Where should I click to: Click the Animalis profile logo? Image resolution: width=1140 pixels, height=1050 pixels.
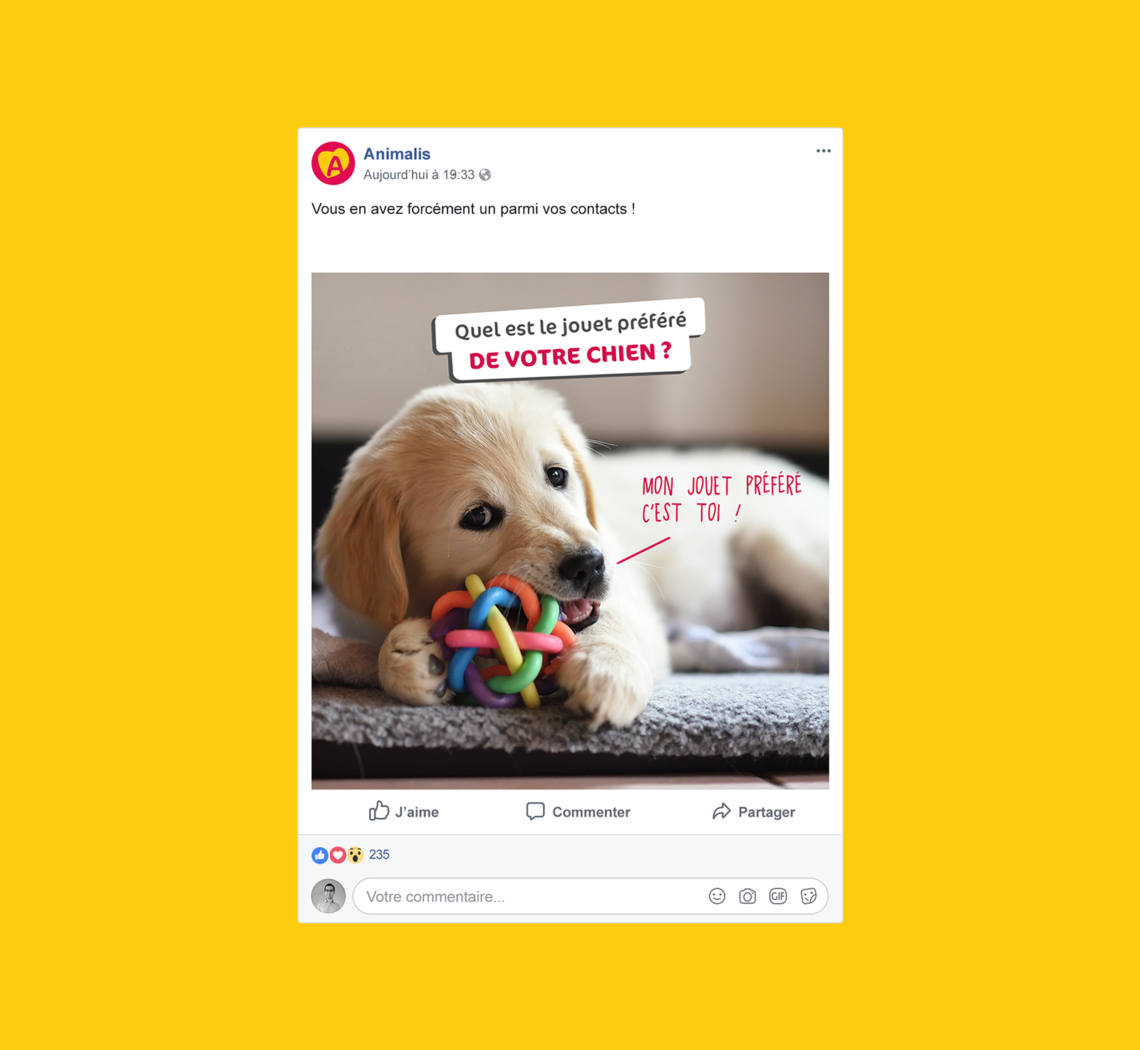click(x=333, y=164)
